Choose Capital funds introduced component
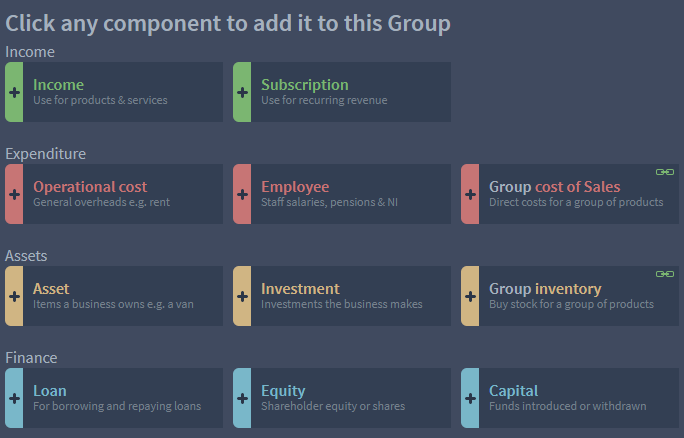The height and width of the screenshot is (438, 684). [x=570, y=398]
